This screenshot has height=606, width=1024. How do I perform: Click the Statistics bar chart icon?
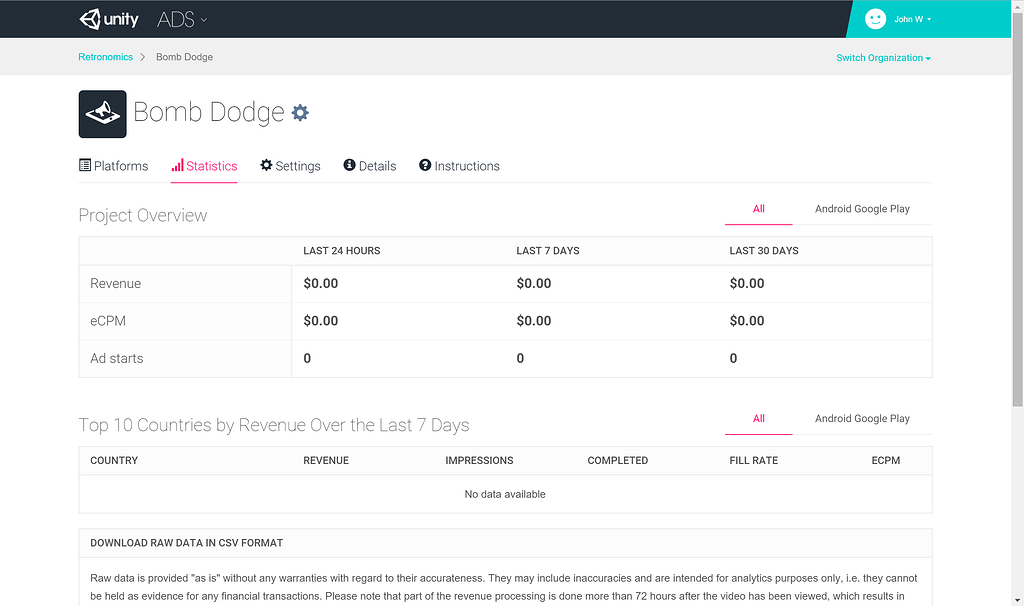point(177,166)
